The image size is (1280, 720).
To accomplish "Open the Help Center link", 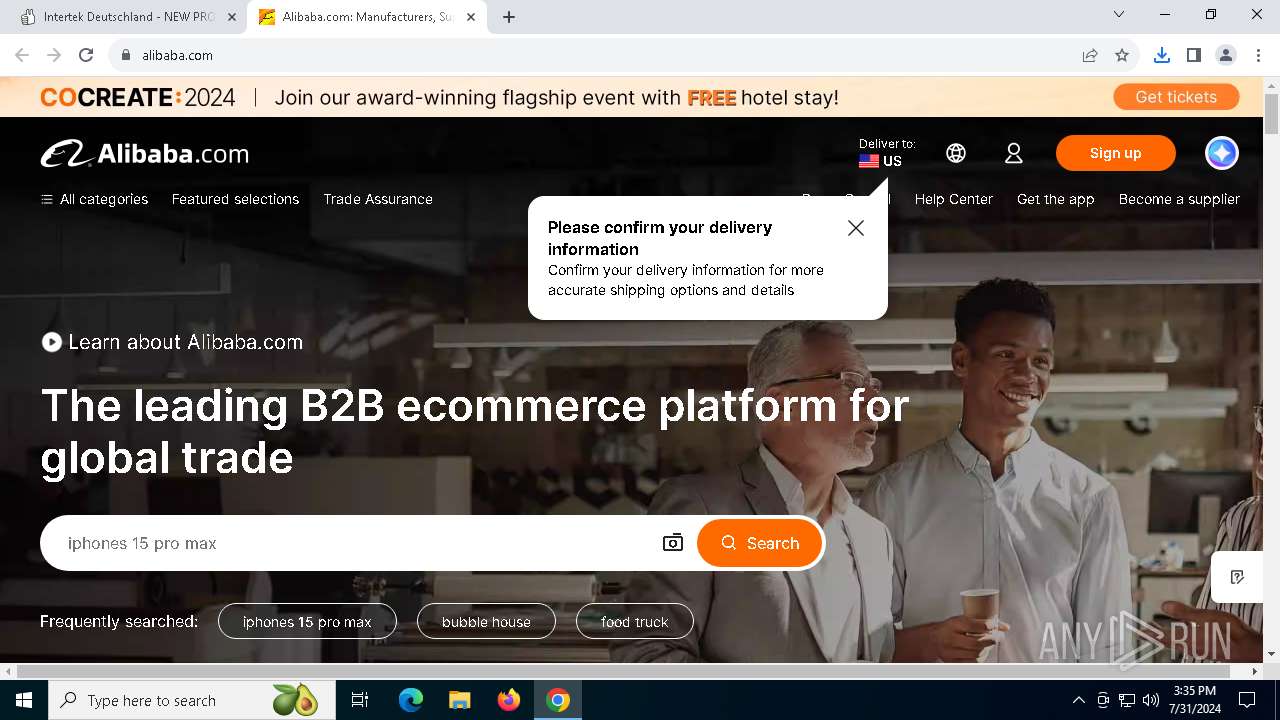I will pyautogui.click(x=954, y=199).
